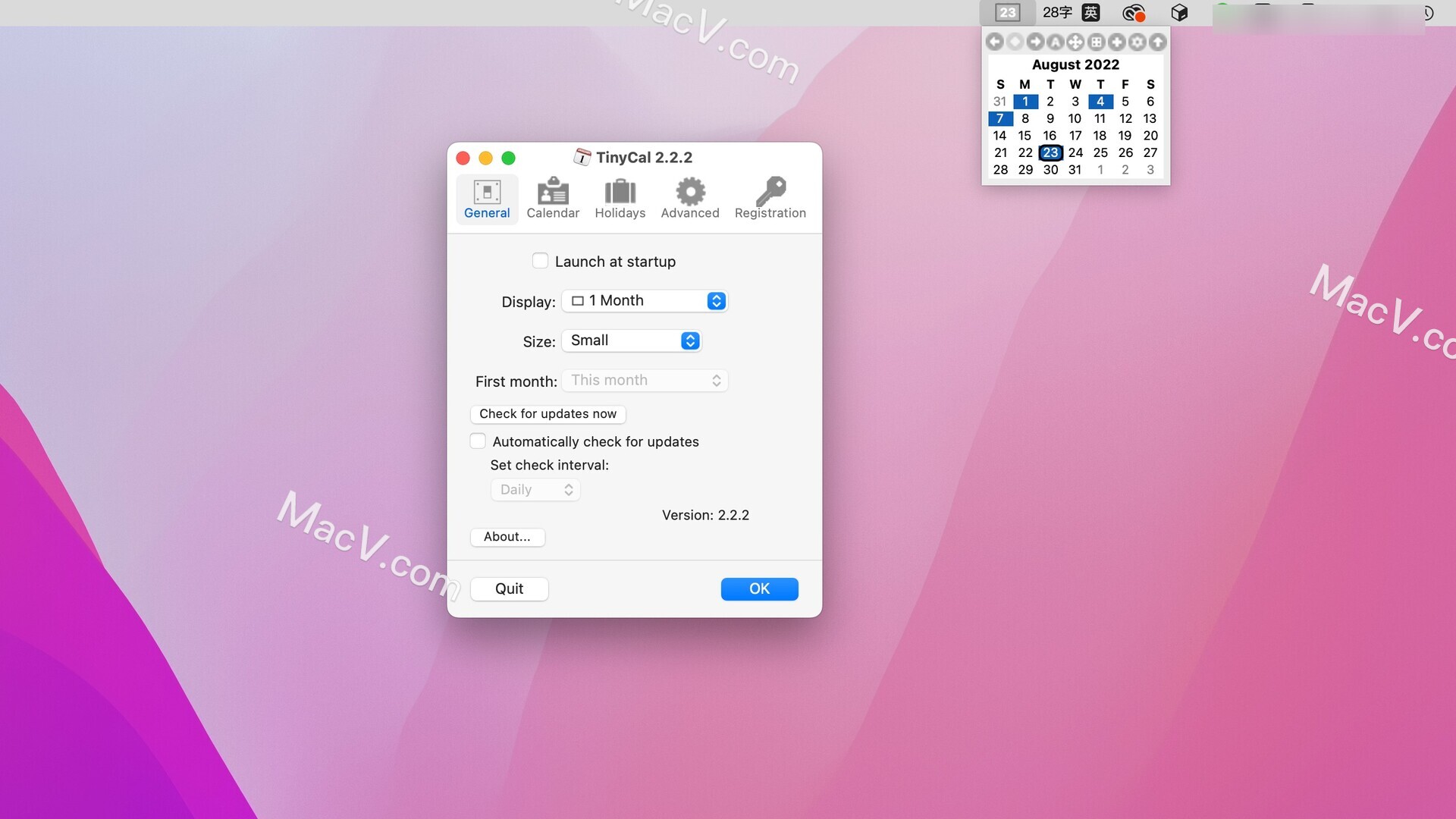Click the up arrow icon in calendar toolbar

[1158, 42]
